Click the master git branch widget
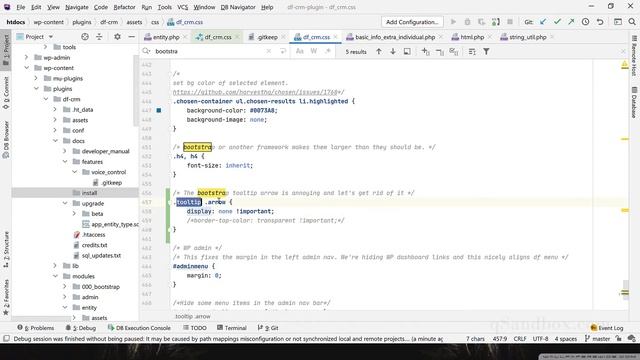Screen dimensions: 640x360 (x=597, y=339)
